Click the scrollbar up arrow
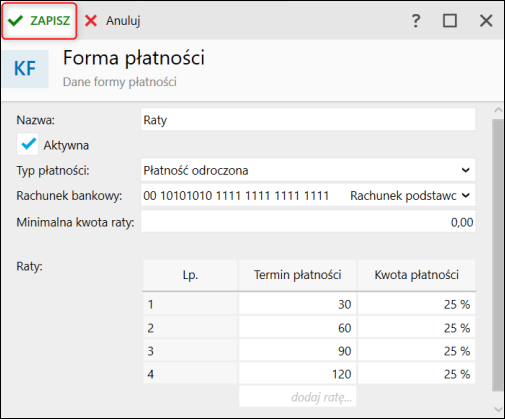Viewport: 505px width, 419px height. click(x=498, y=110)
